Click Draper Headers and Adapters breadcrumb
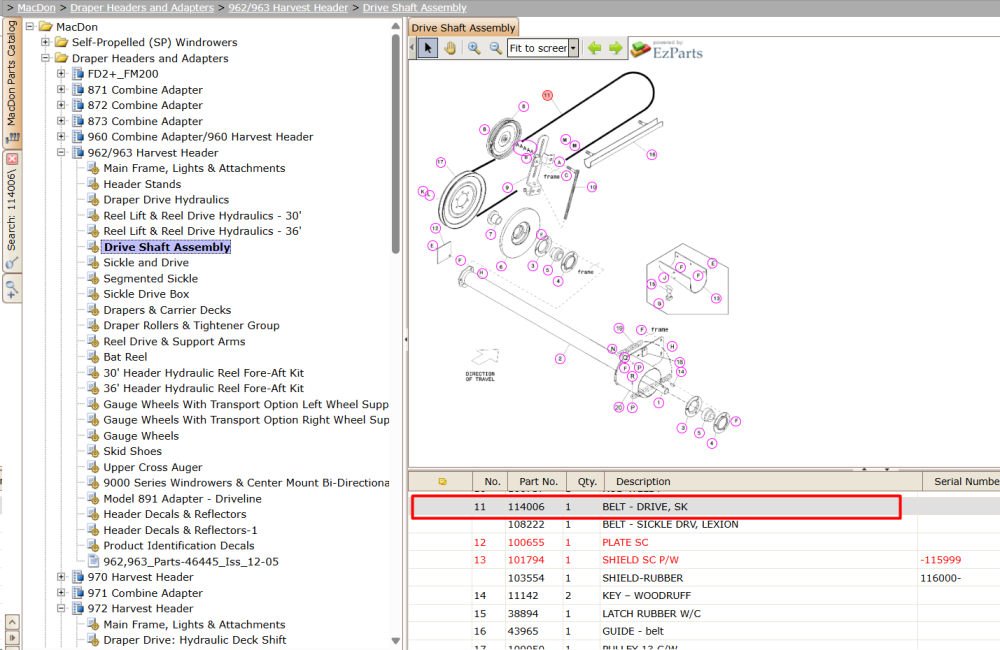Viewport: 1000px width, 650px height. [x=142, y=8]
